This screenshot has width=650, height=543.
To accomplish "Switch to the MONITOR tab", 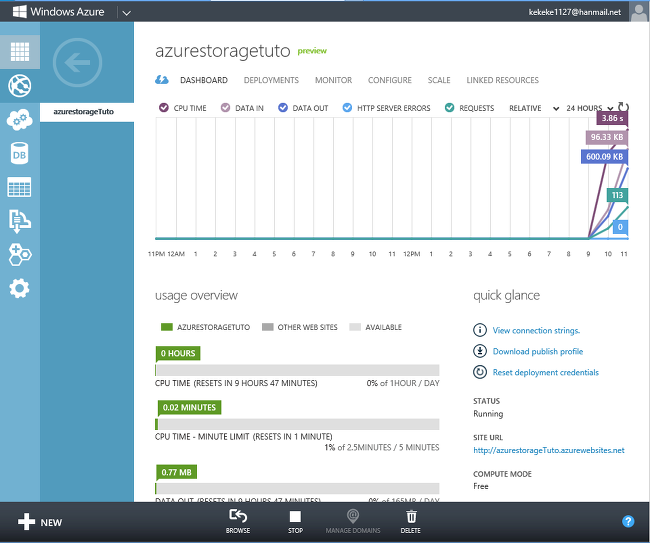I will coord(333,80).
